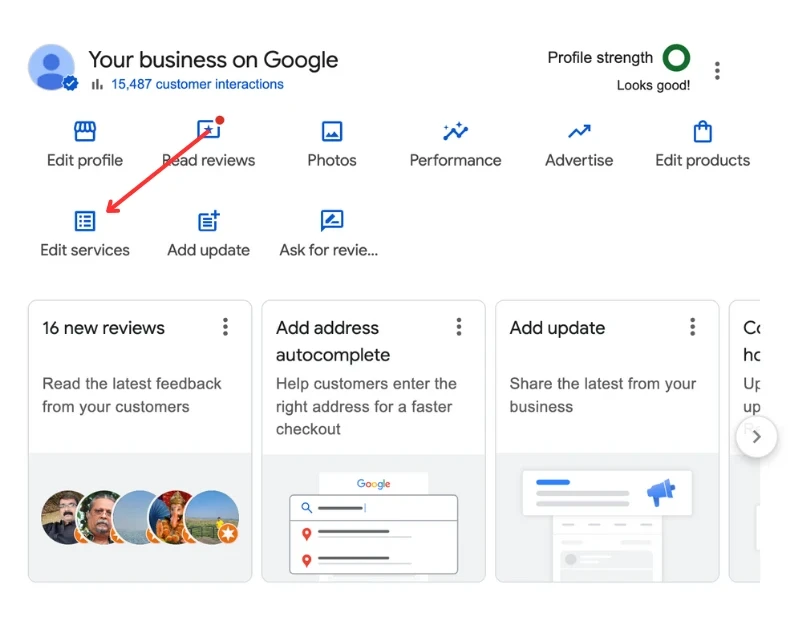Image resolution: width=797 pixels, height=621 pixels.
Task: Open the options menu on Add address autocomplete card
Action: 458,327
